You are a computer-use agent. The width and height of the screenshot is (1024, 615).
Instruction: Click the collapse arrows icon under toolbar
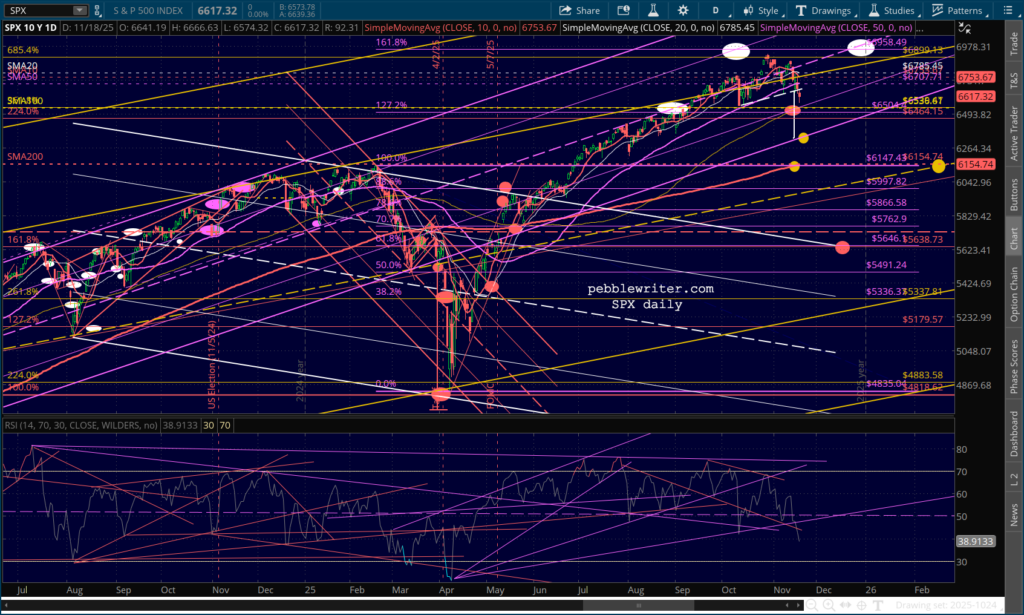pos(965,28)
